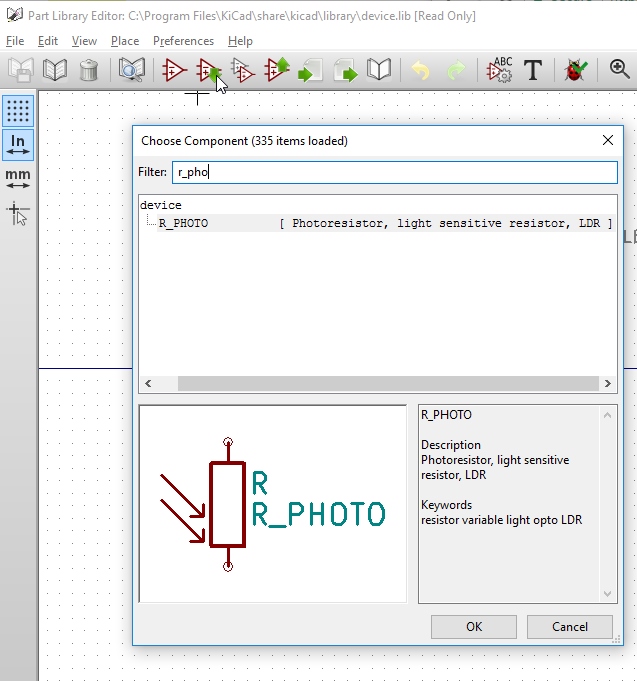Image resolution: width=637 pixels, height=681 pixels.
Task: Click the zoom in magnifier icon
Action: 619,70
